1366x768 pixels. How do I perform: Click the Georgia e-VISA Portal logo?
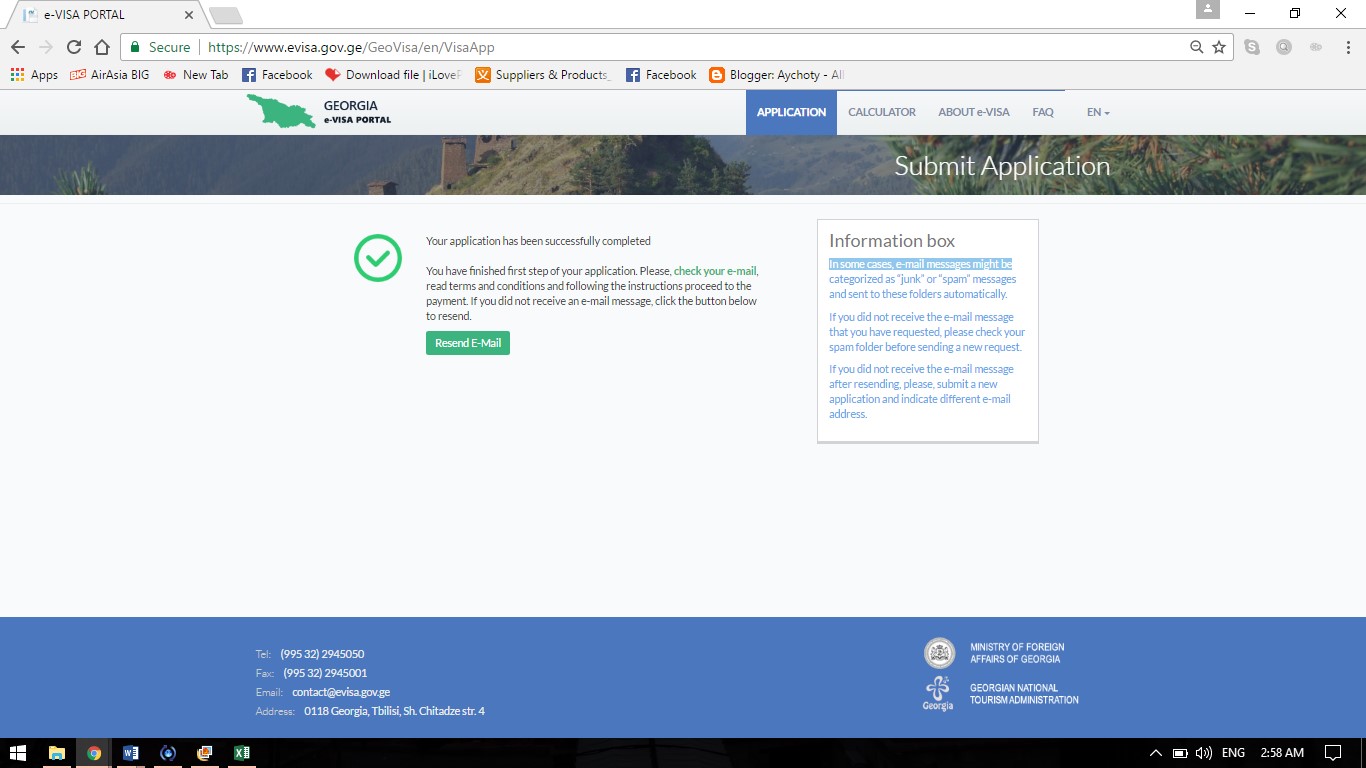[x=319, y=111]
